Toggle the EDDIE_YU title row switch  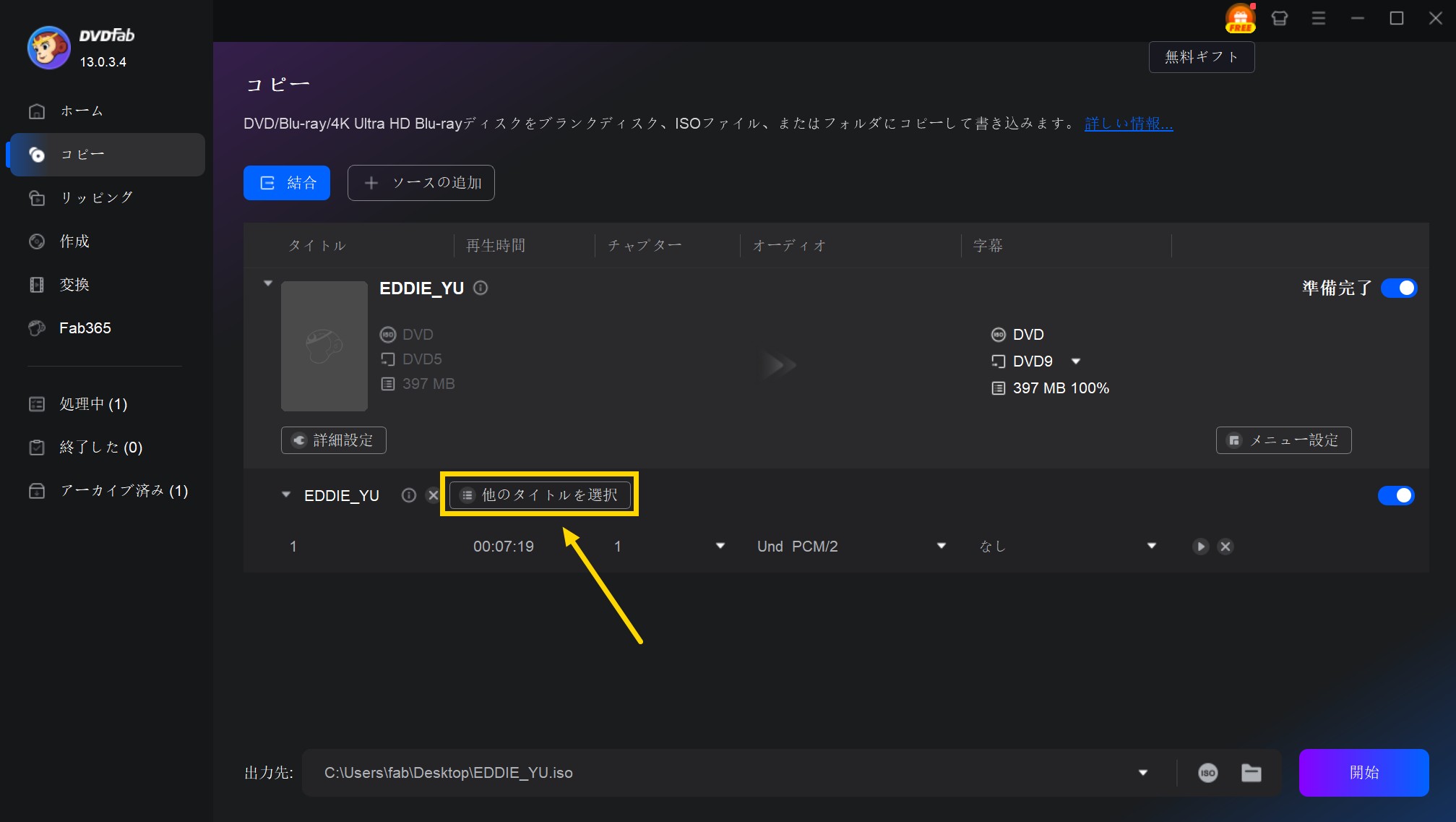click(x=1396, y=495)
